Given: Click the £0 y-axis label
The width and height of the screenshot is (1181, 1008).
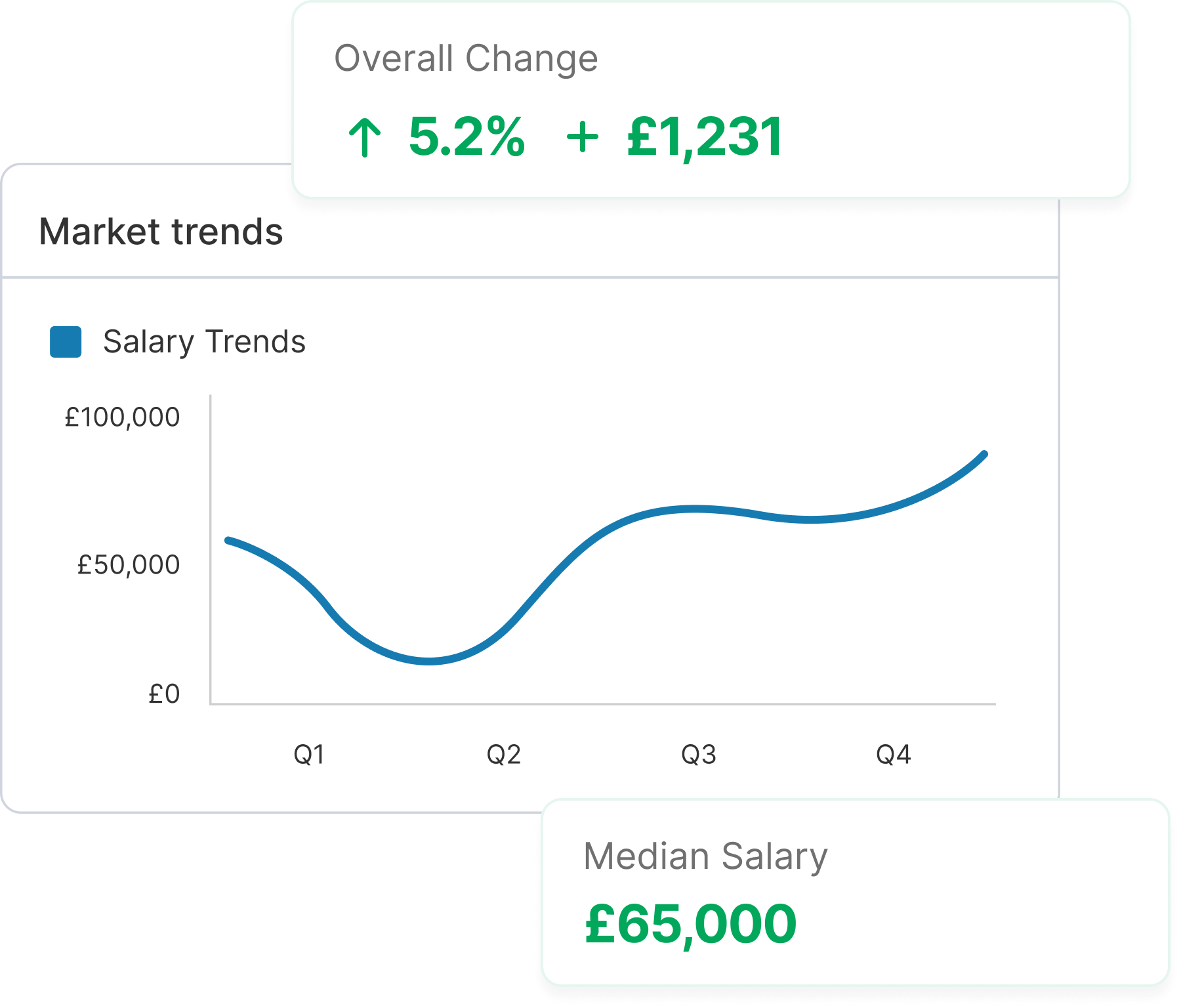Looking at the screenshot, I should pos(164,694).
